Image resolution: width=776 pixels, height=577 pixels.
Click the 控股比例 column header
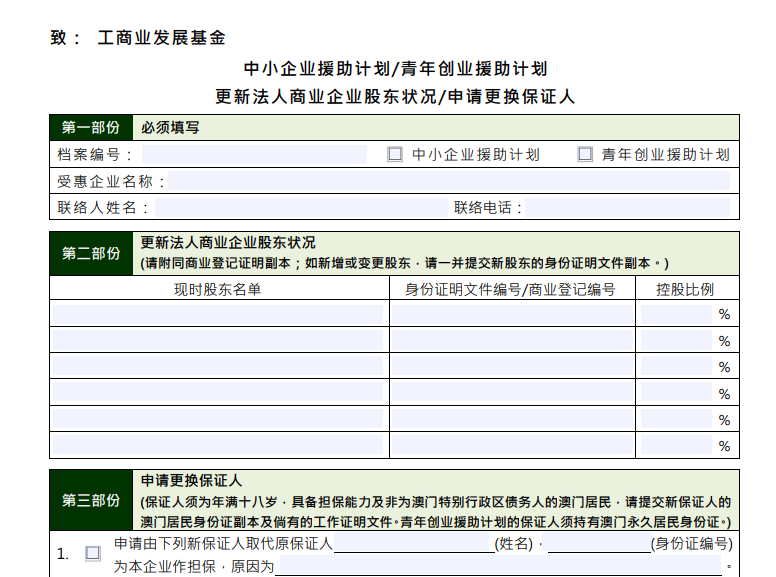pos(685,289)
